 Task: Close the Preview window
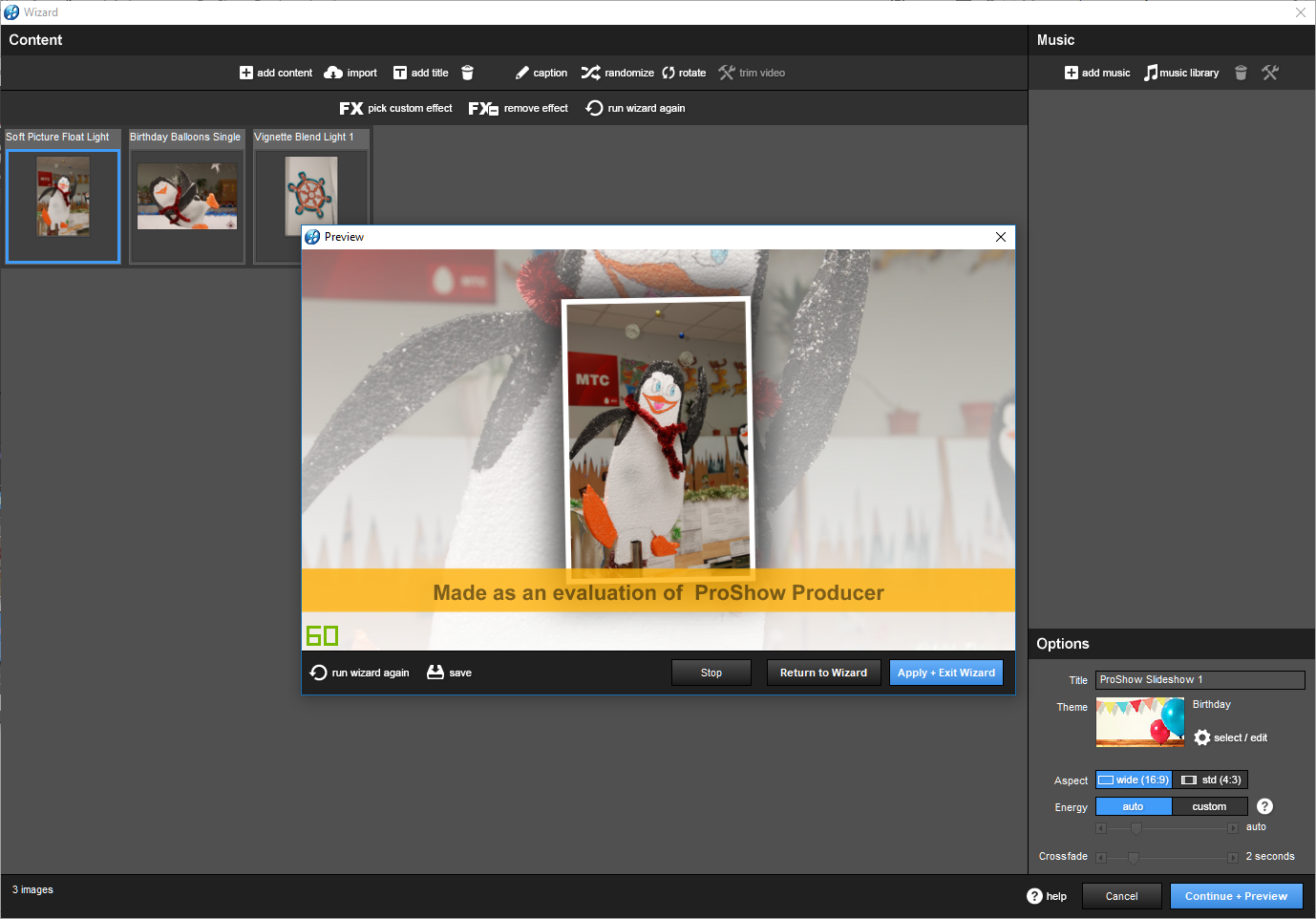[1001, 237]
